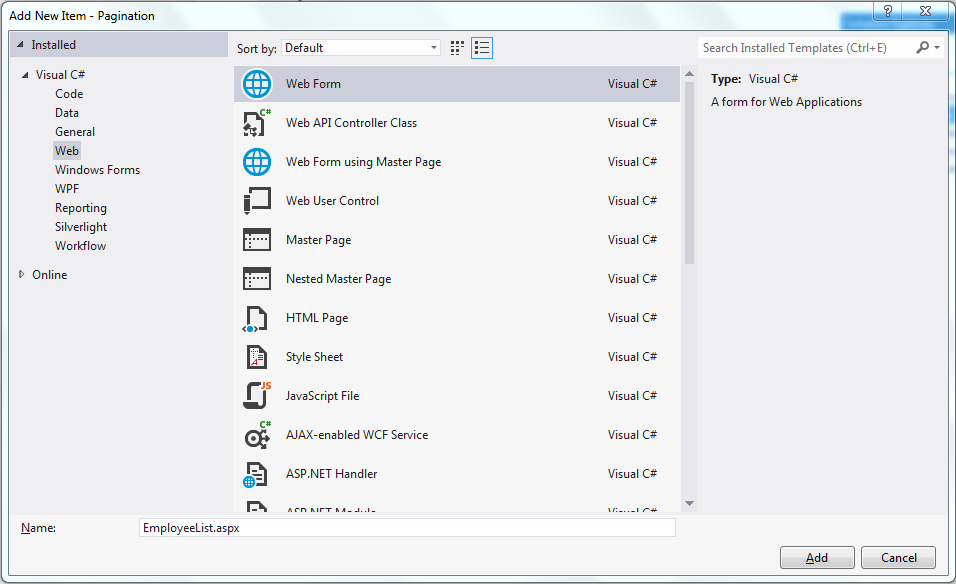Screen dimensions: 956x584
Task: Select the Web Form template row
Action: (x=457, y=84)
